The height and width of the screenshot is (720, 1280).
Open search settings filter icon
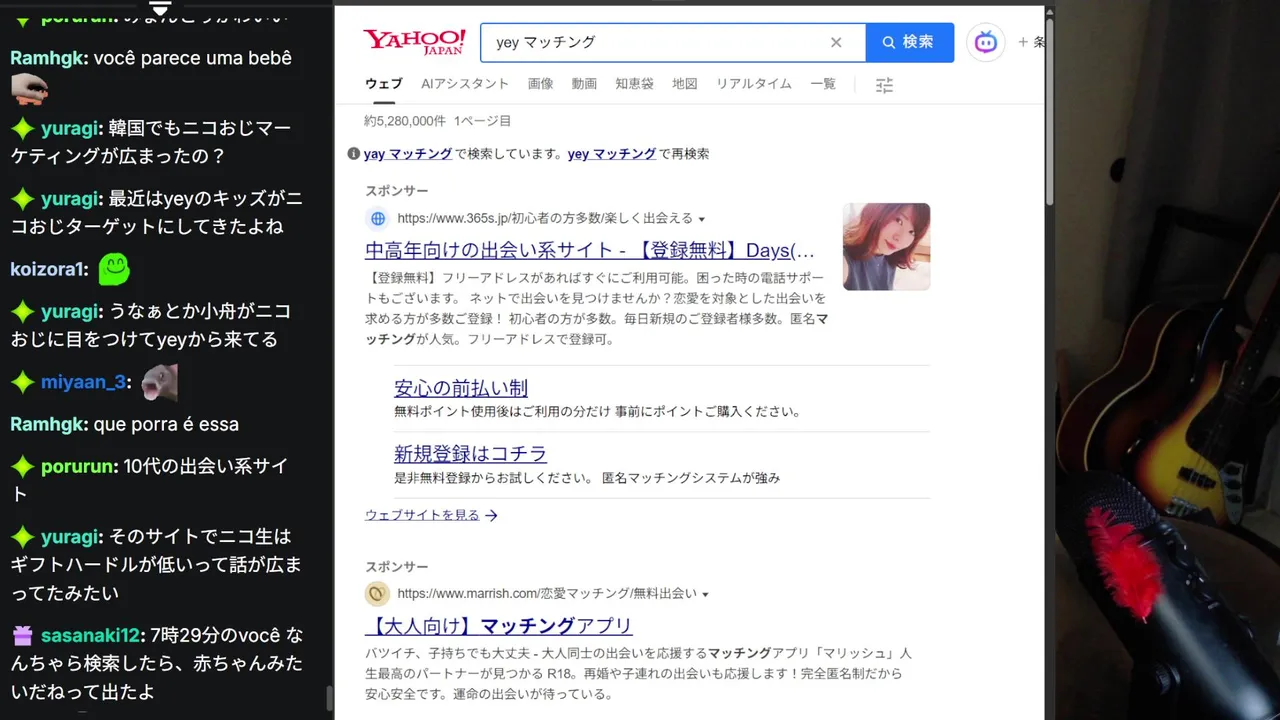pyautogui.click(x=884, y=85)
